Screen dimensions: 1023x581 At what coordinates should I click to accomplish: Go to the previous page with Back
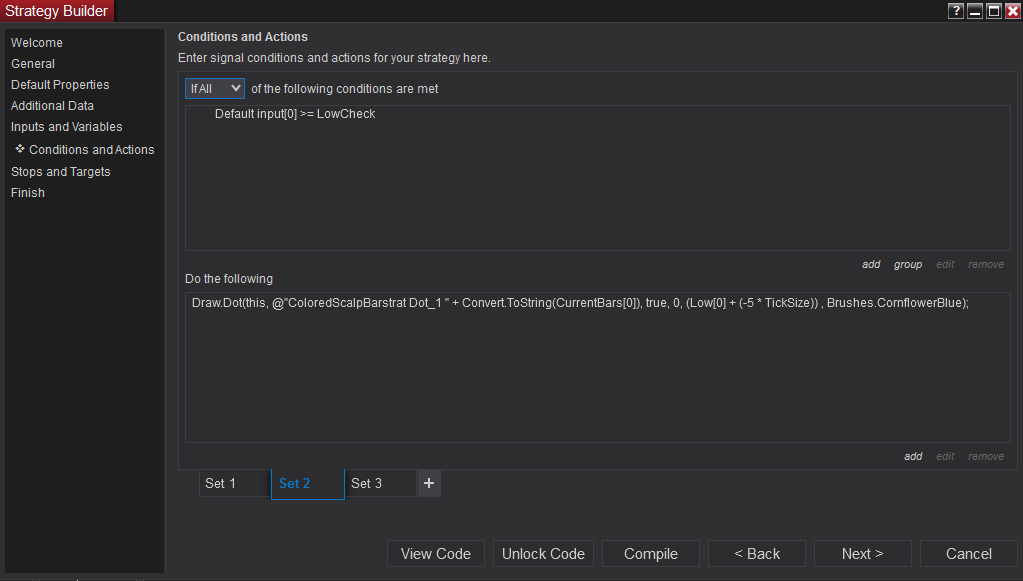[x=757, y=554]
